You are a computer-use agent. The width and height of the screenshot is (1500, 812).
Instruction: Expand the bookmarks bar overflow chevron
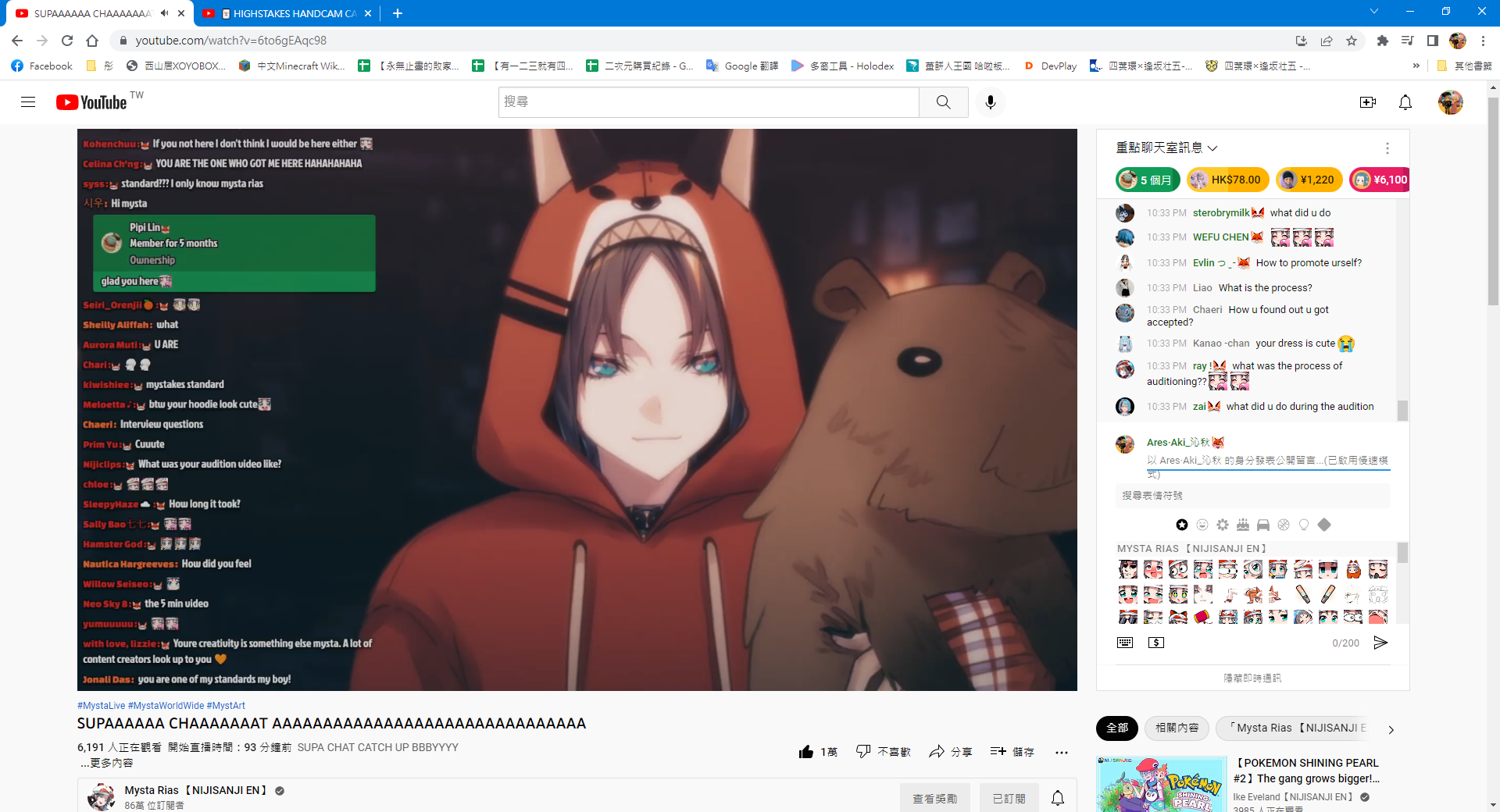[1416, 66]
